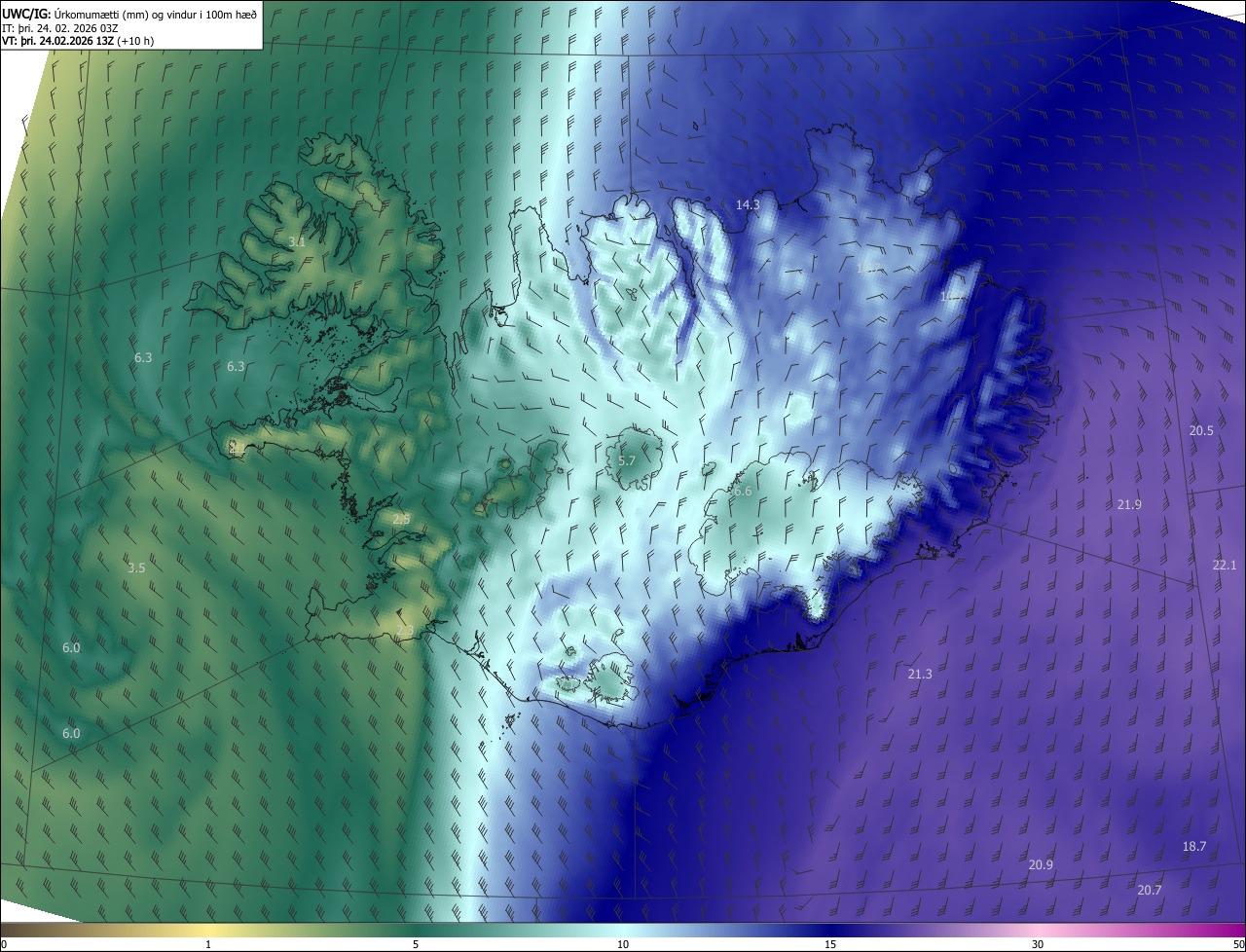Screen dimensions: 1246x952
Task: Click the 2.3 value on Reykjanes peninsula
Action: click(x=406, y=633)
